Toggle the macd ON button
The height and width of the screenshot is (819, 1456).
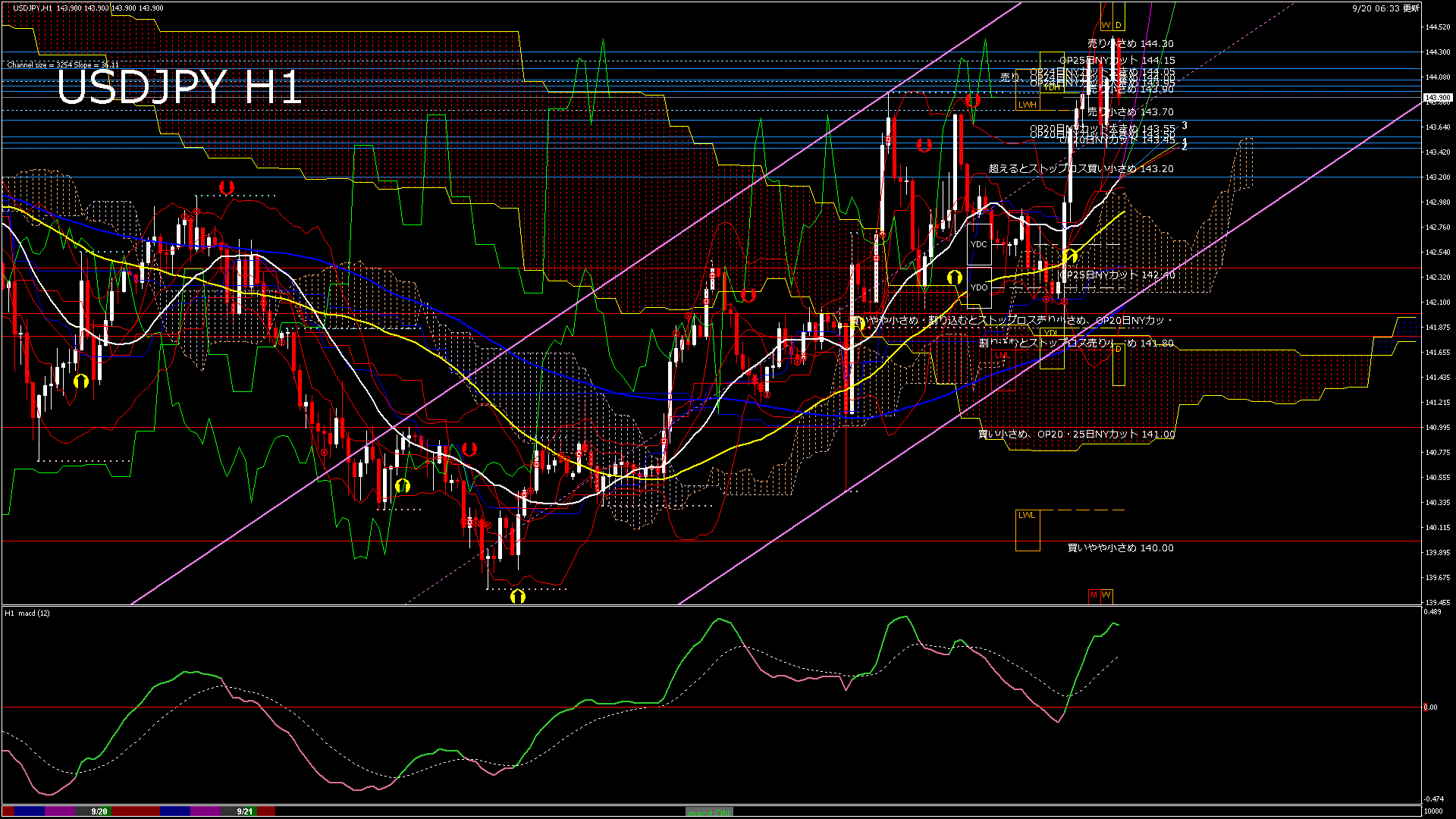pyautogui.click(x=709, y=811)
